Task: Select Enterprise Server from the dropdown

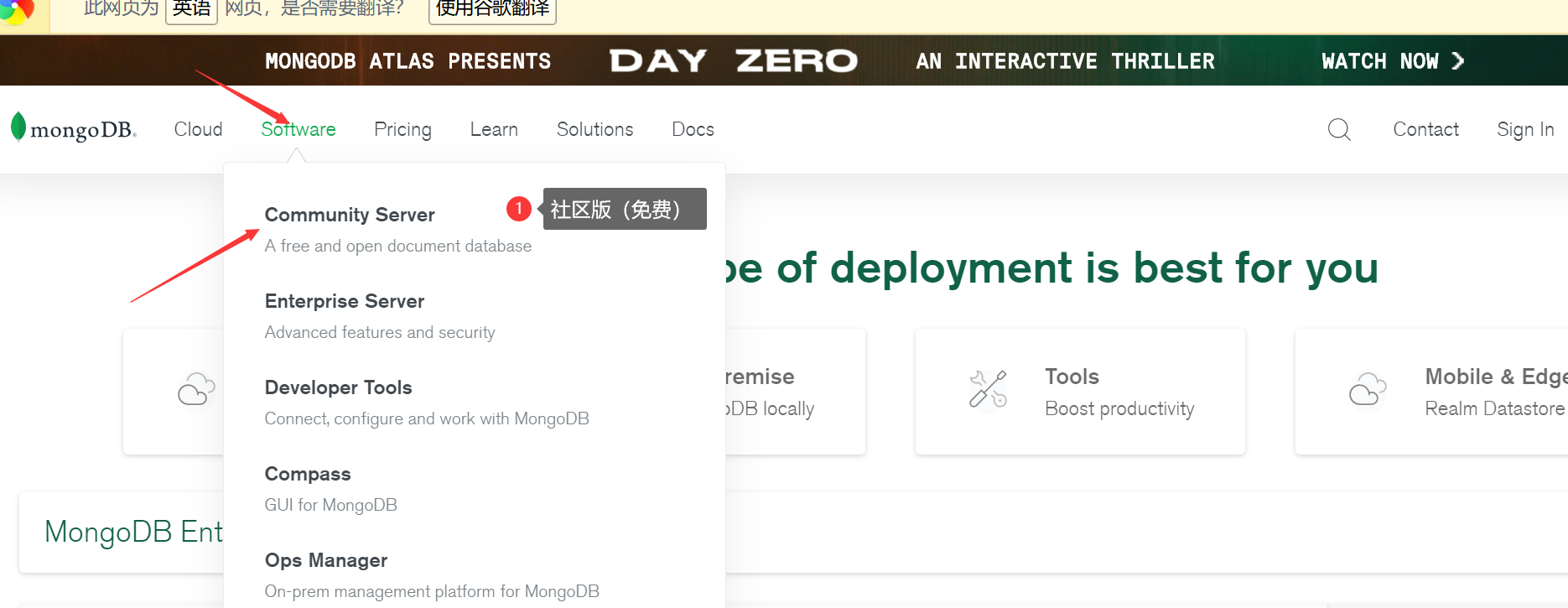Action: [x=345, y=301]
